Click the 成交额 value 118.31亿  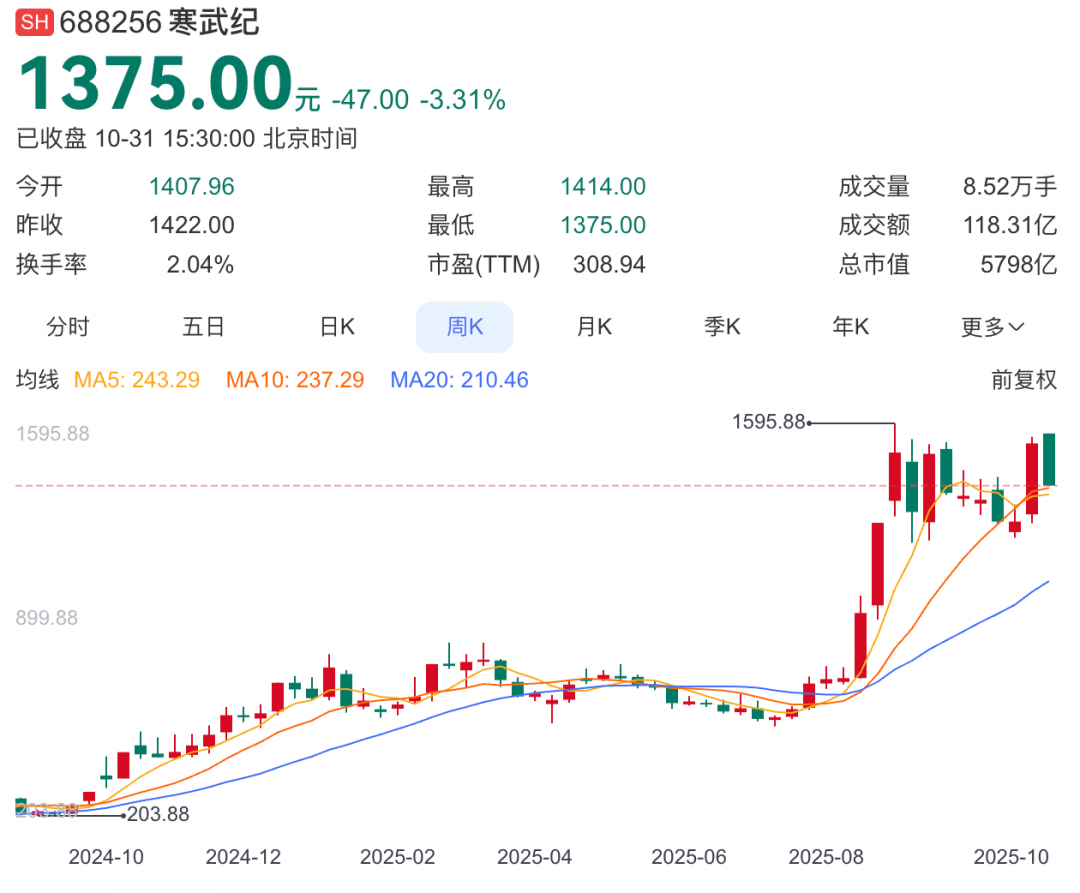coord(1010,225)
